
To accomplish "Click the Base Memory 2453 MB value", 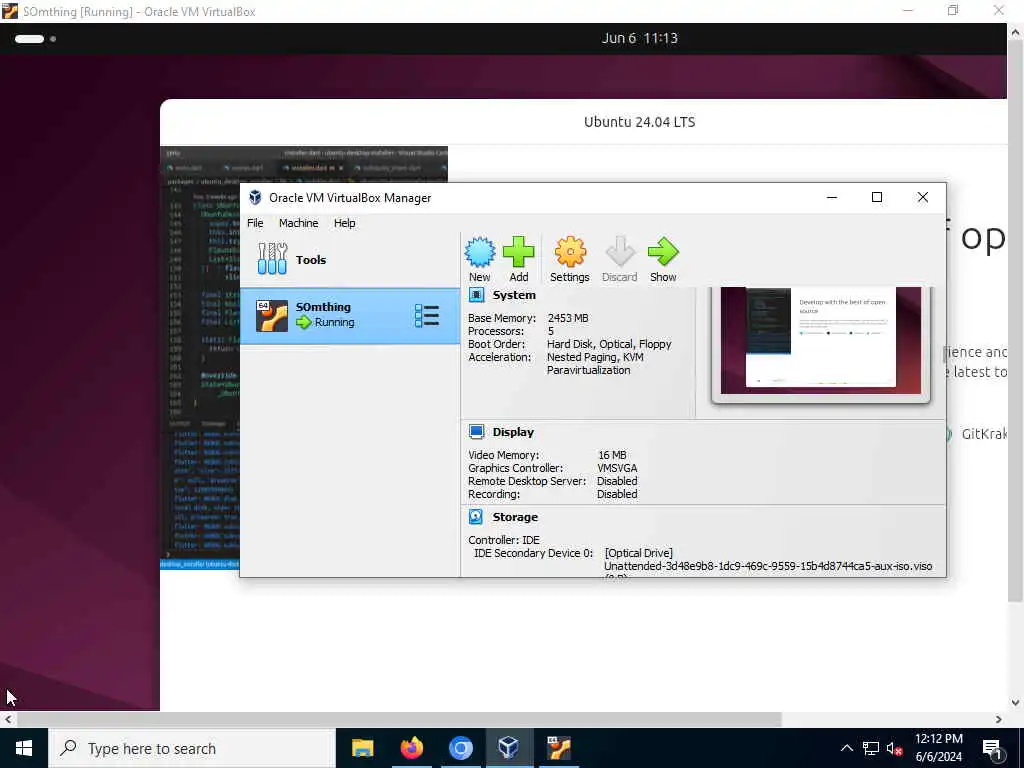I will (x=568, y=318).
